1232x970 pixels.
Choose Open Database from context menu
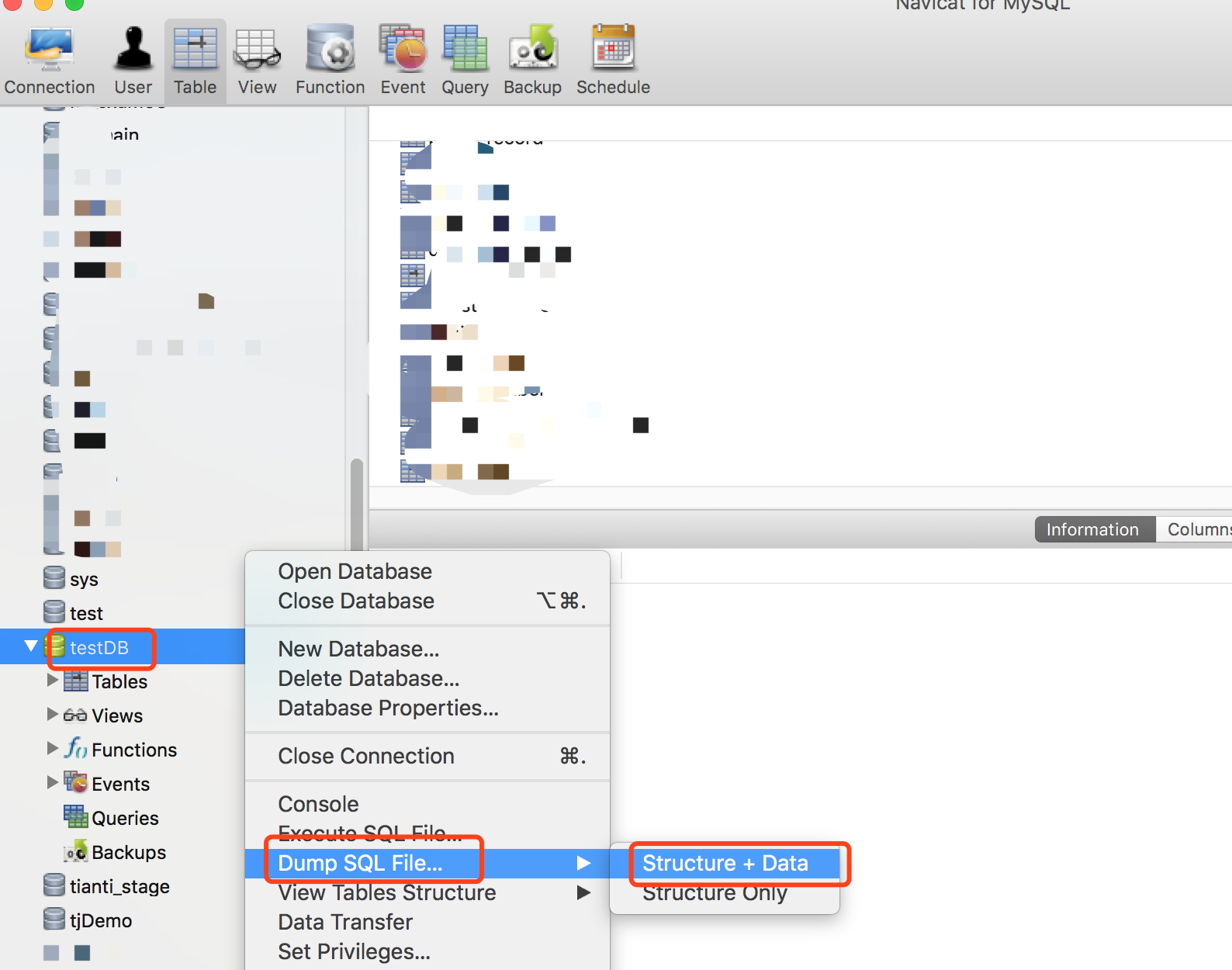427,571
